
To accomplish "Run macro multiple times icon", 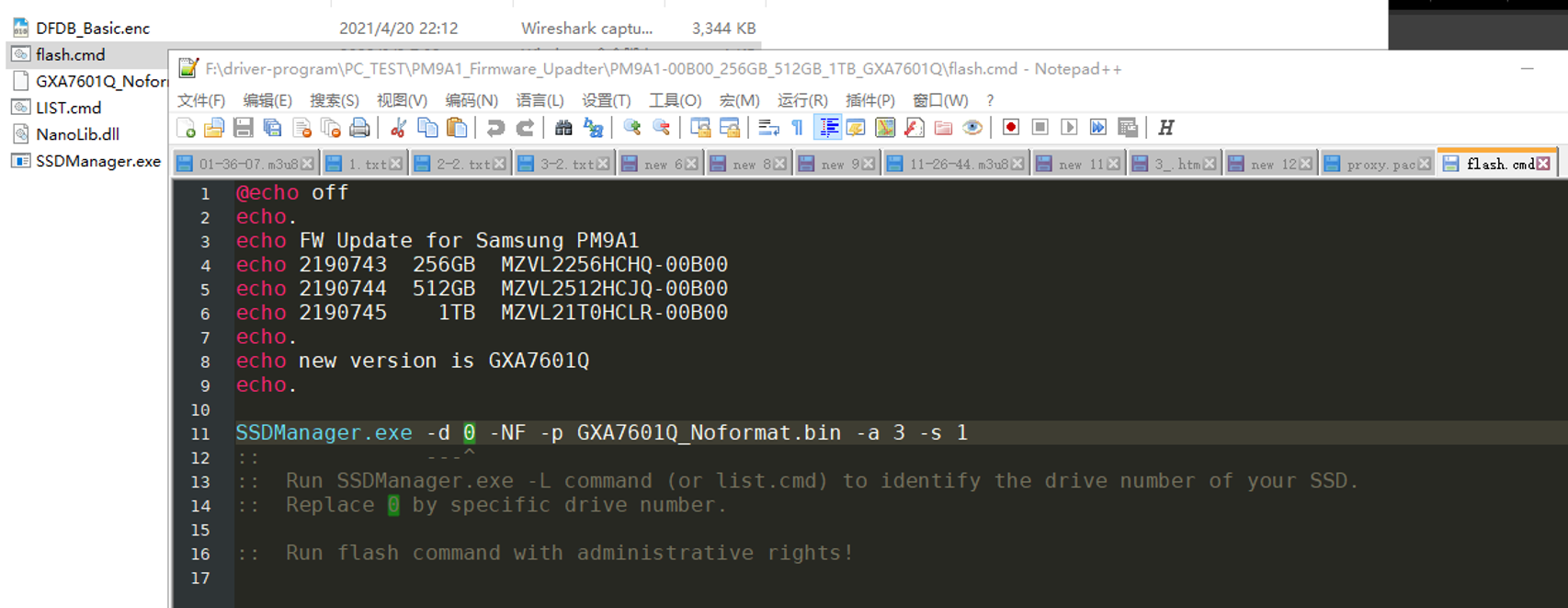I will coord(1098,128).
